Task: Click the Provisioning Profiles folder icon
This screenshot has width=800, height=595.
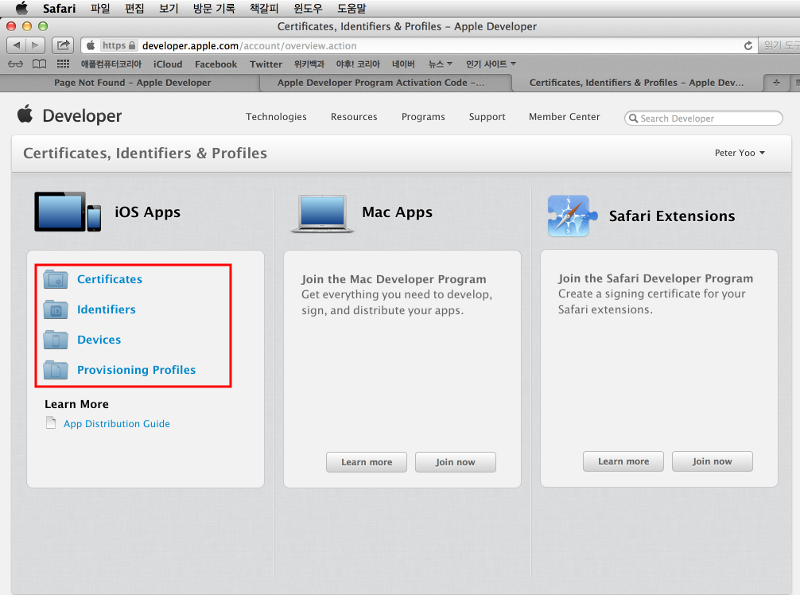Action: [56, 369]
